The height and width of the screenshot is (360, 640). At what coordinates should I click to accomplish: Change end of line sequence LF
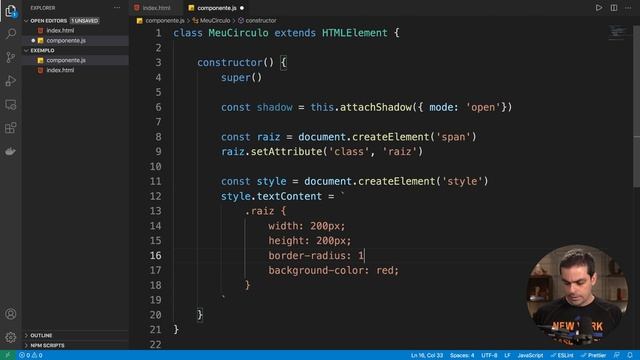(507, 355)
